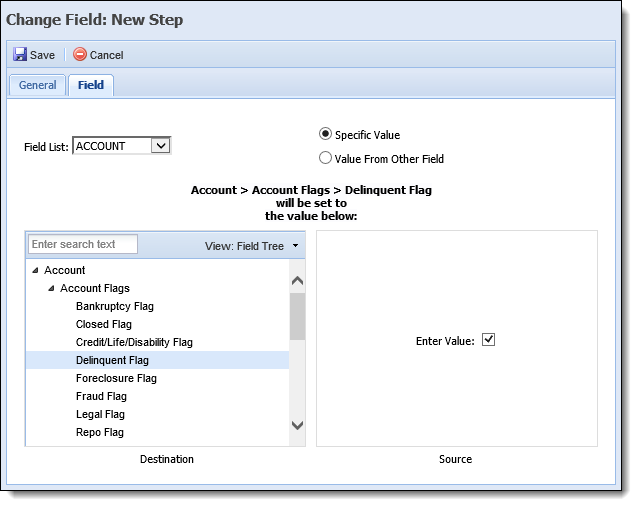The width and height of the screenshot is (637, 506).
Task: Select the Specific Value radio button
Action: [325, 134]
